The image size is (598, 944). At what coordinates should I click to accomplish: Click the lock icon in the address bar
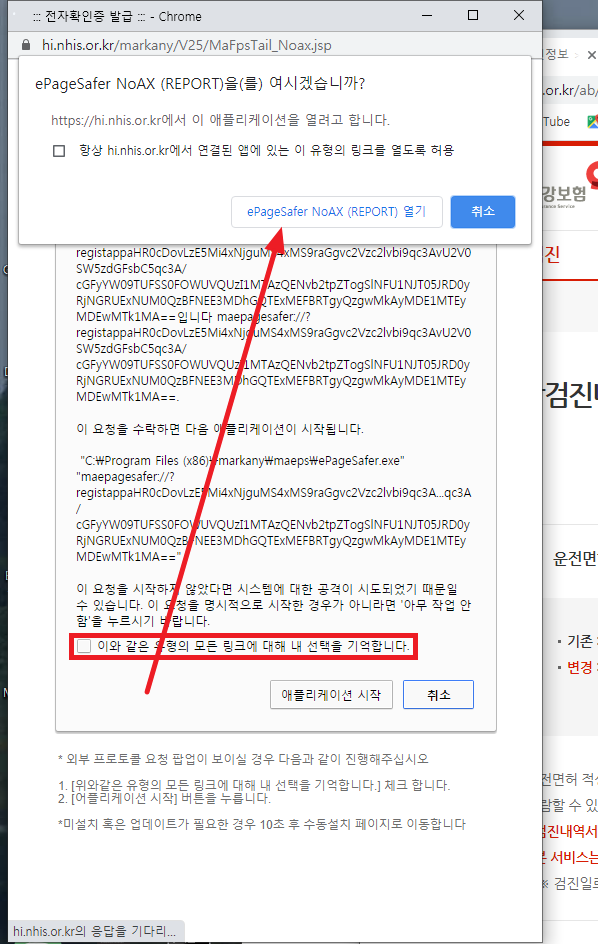(25, 45)
